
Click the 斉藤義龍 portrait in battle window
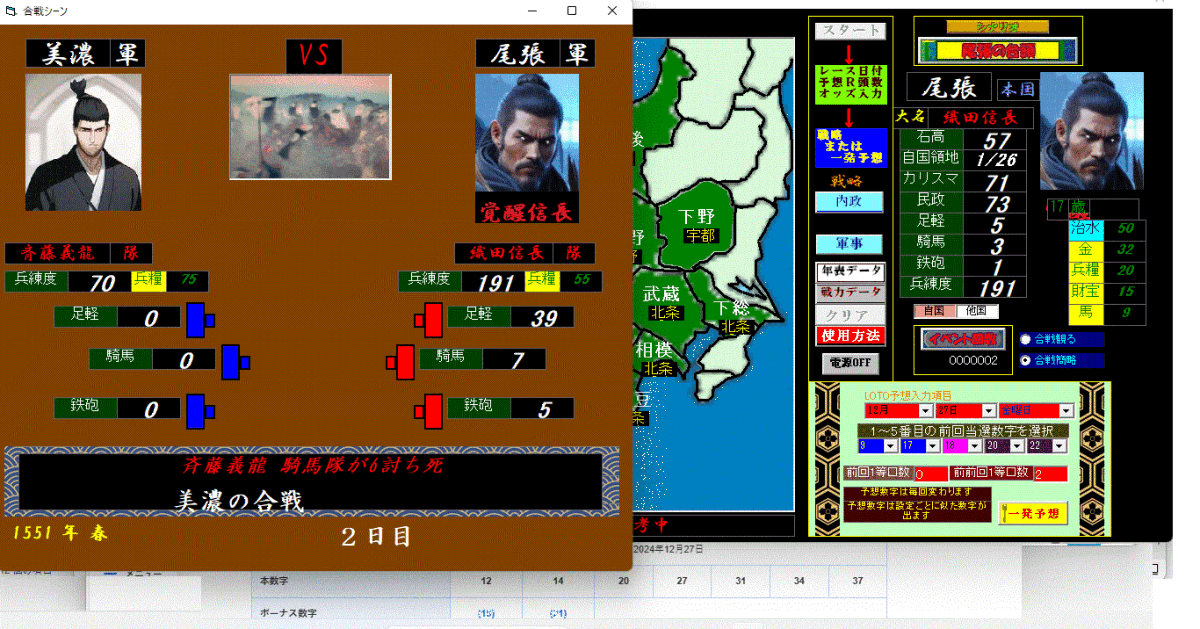point(83,142)
